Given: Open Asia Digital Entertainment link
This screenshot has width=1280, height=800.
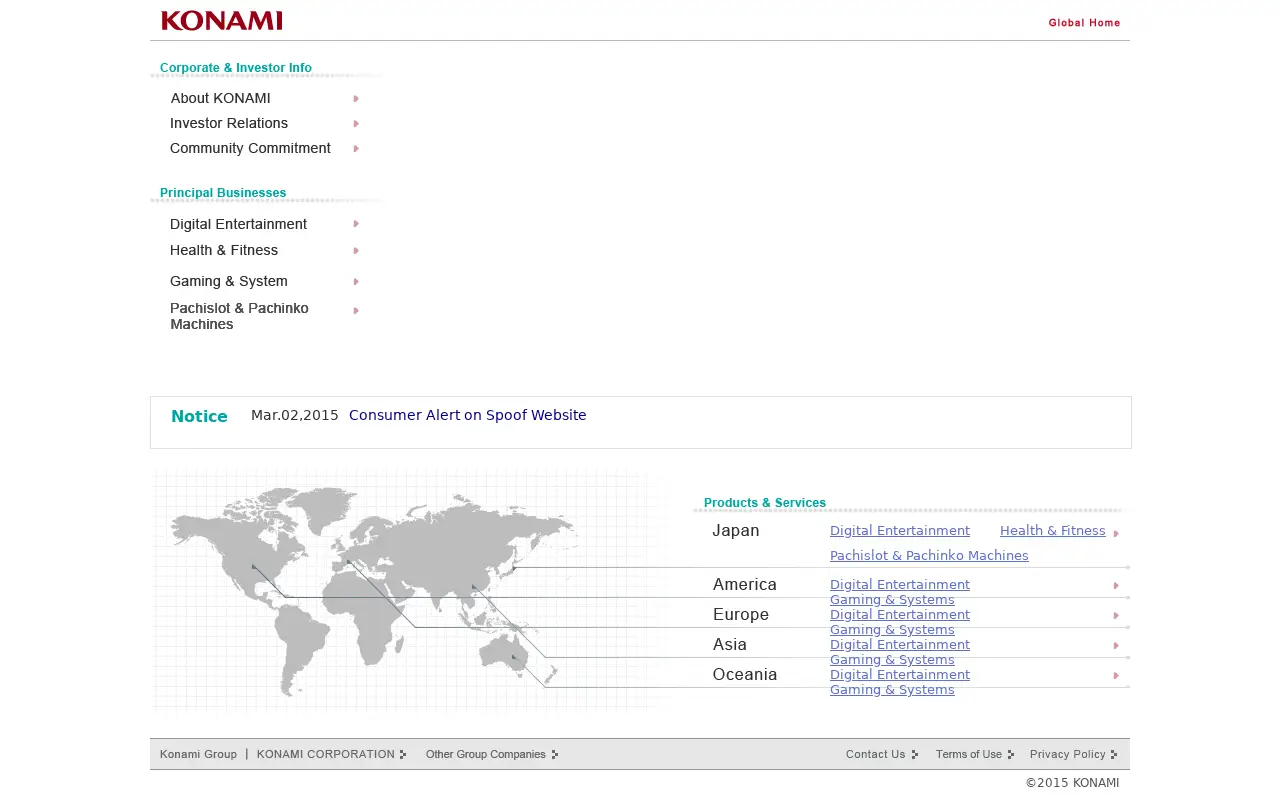Looking at the screenshot, I should pos(900,645).
